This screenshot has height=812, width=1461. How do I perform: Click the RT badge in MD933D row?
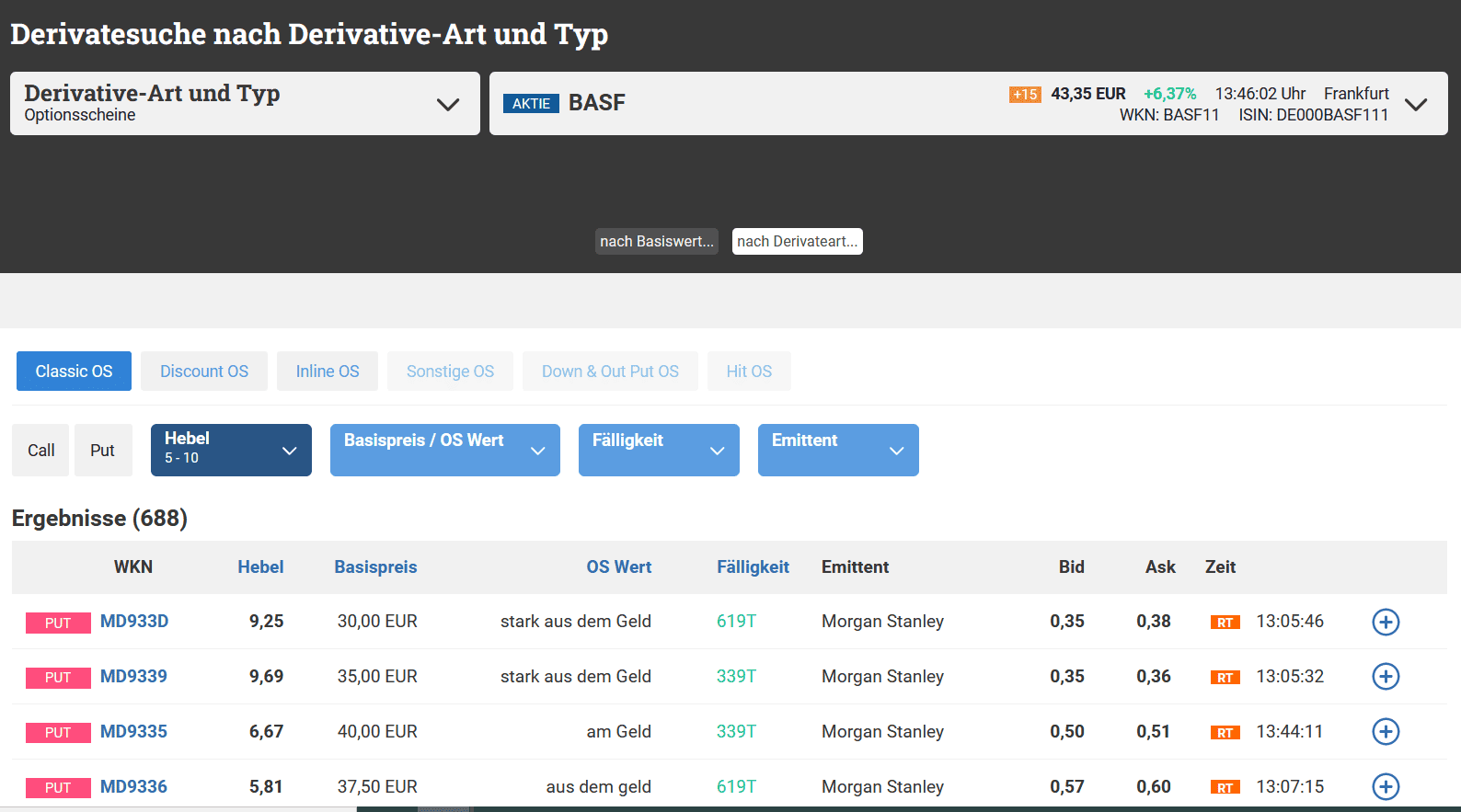pyautogui.click(x=1225, y=623)
